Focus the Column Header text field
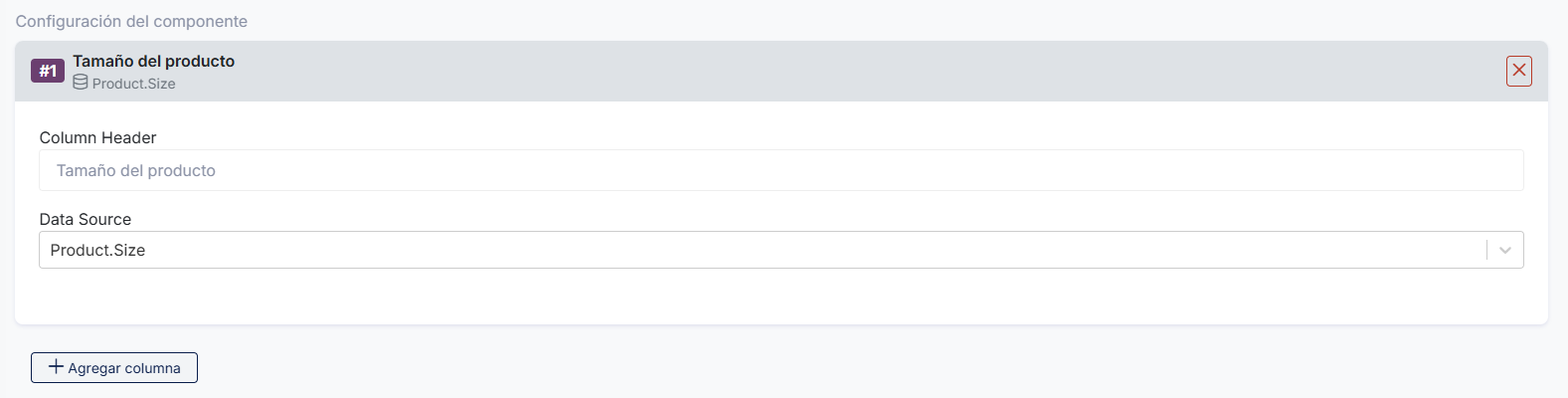 pos(781,170)
